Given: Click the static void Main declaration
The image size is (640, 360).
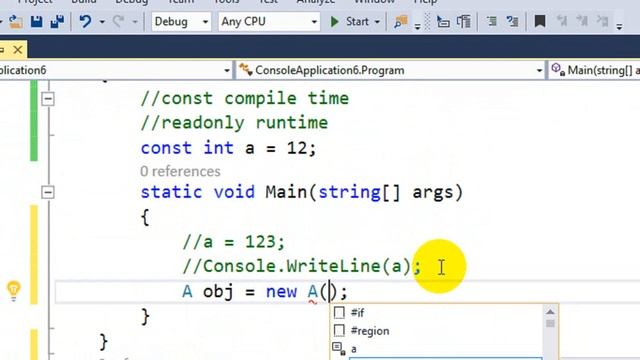Looking at the screenshot, I should point(302,192).
